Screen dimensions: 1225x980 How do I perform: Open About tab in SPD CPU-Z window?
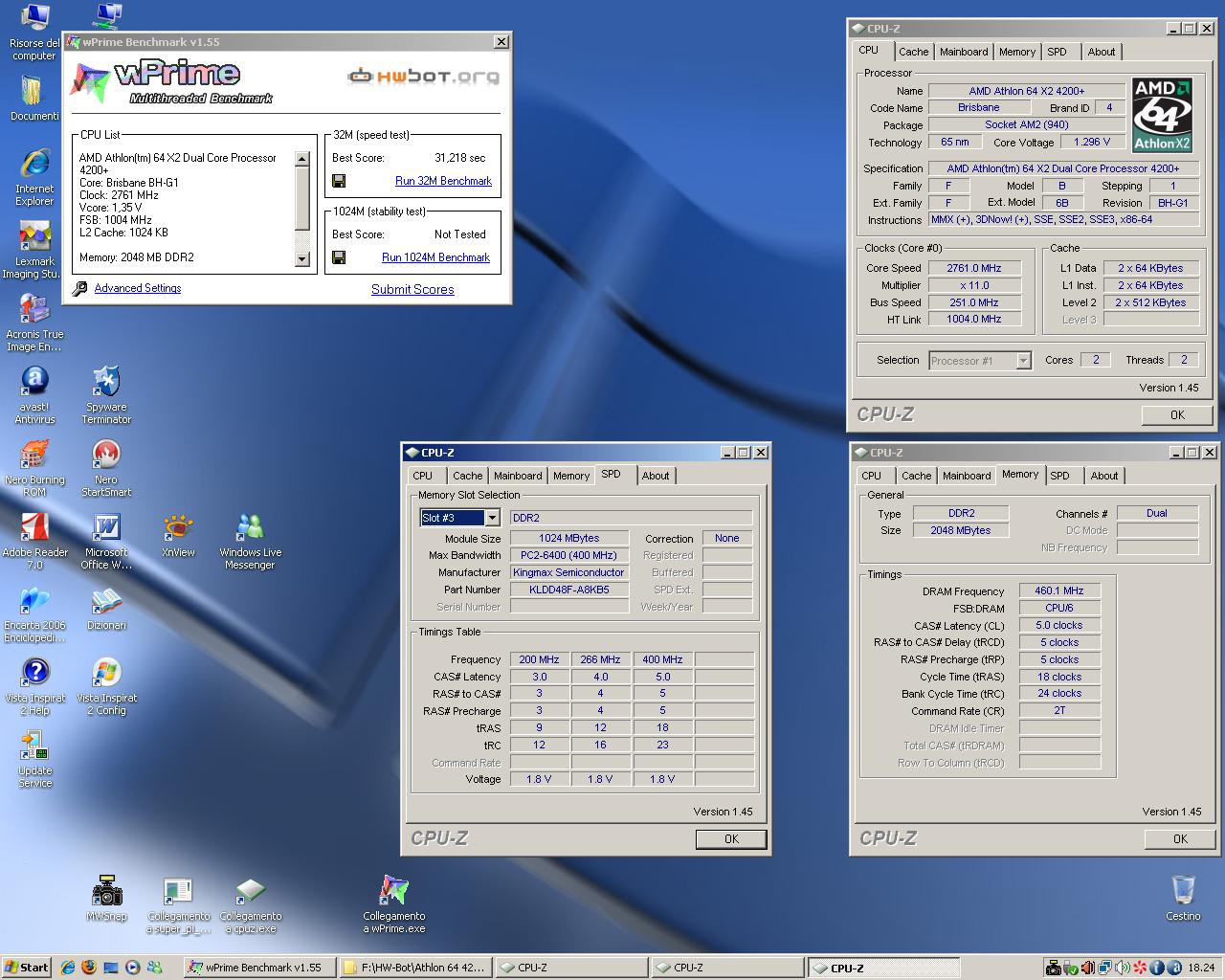click(656, 476)
